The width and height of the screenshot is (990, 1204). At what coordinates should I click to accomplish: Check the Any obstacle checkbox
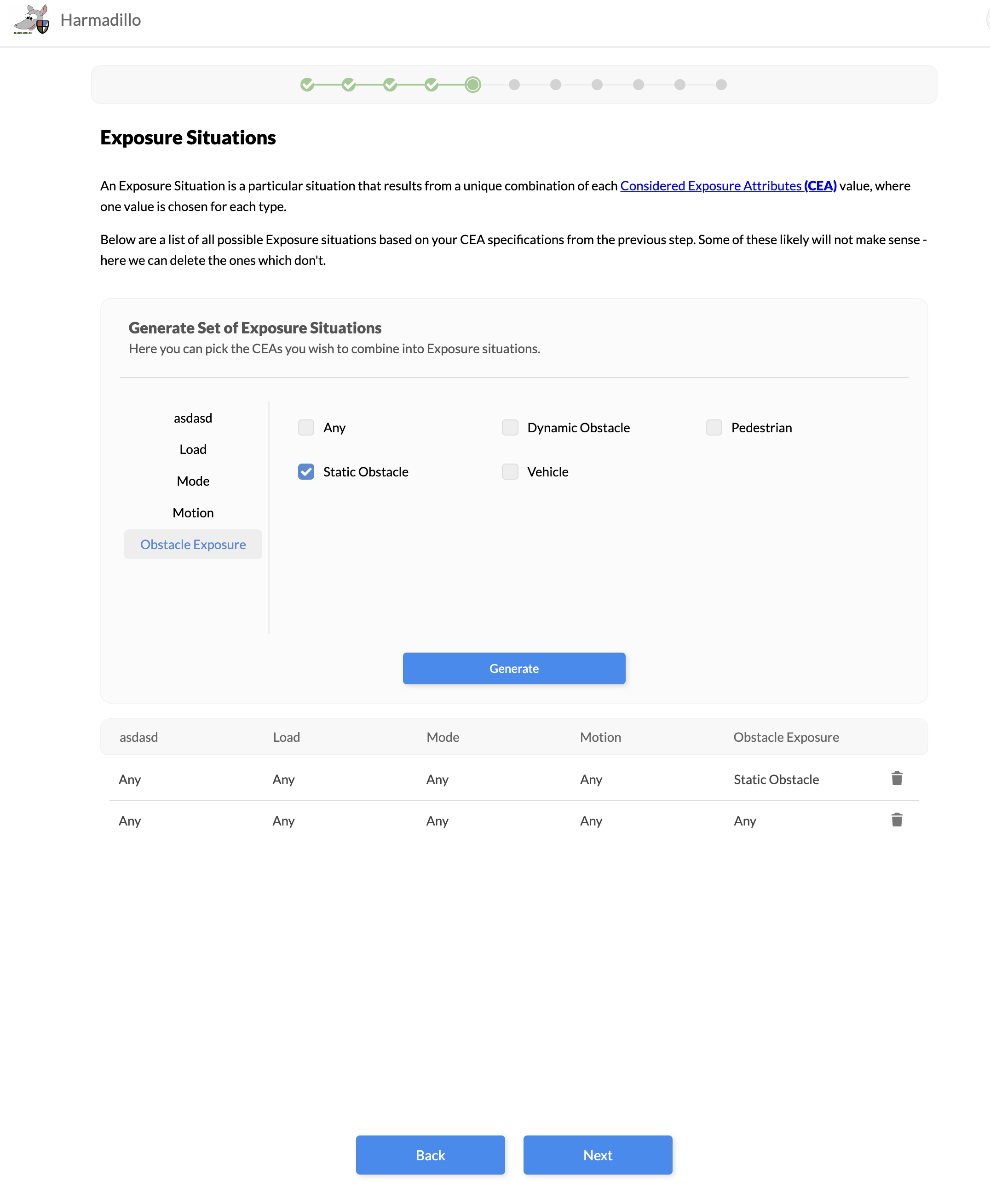pos(306,428)
